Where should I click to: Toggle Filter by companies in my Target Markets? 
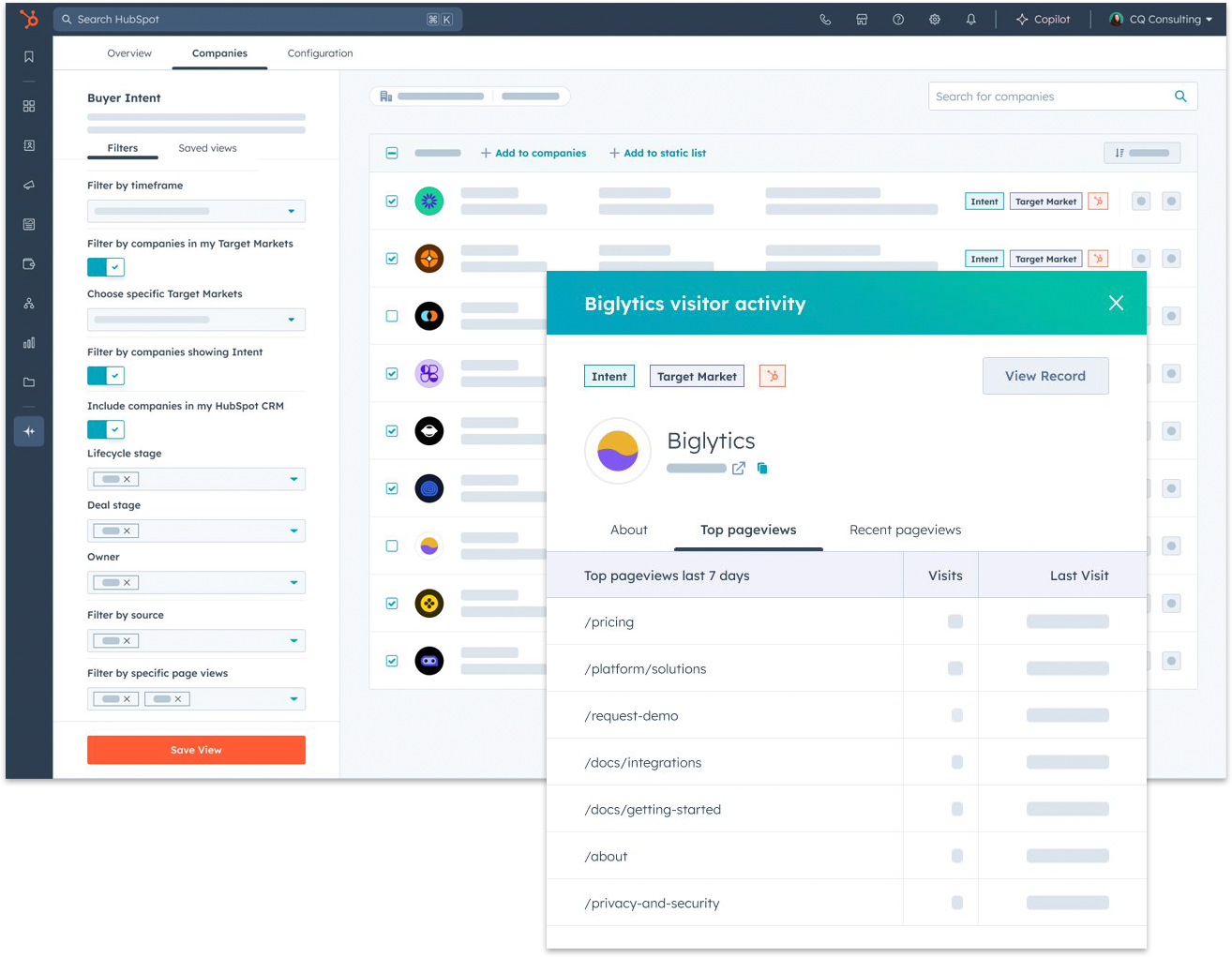[x=106, y=267]
